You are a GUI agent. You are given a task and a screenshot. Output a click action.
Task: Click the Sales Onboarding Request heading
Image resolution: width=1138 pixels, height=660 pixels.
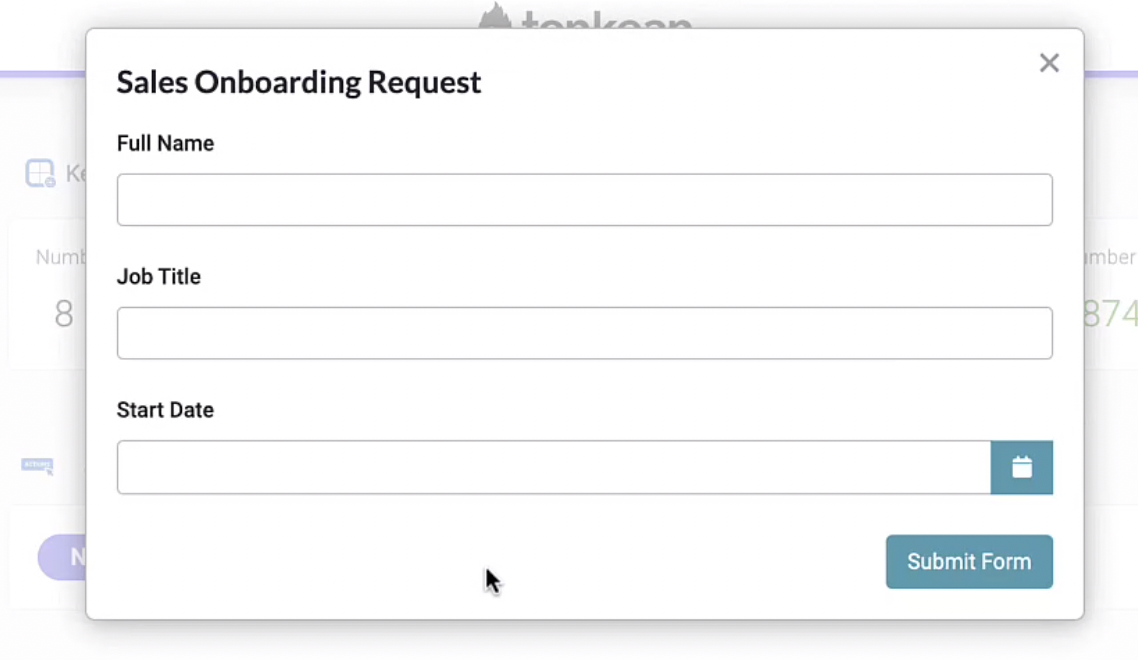click(298, 82)
